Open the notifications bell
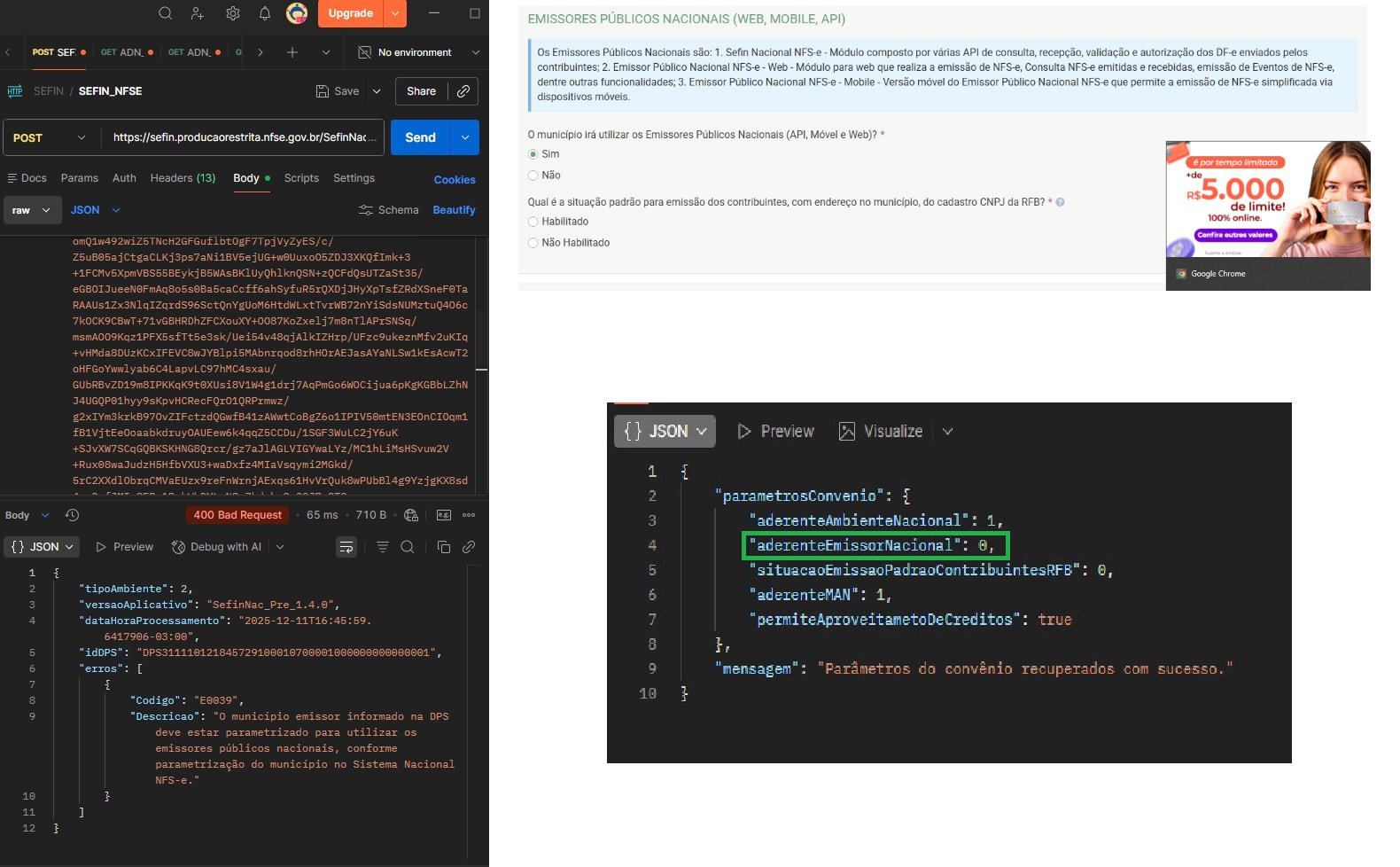The image size is (1400, 867). coord(265,13)
